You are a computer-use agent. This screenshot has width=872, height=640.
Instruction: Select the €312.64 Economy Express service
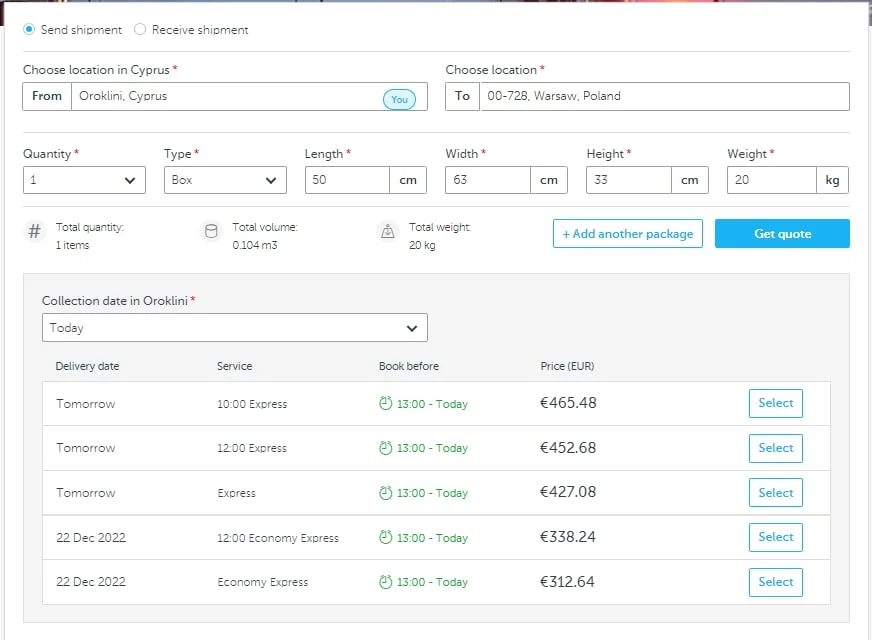coord(775,582)
